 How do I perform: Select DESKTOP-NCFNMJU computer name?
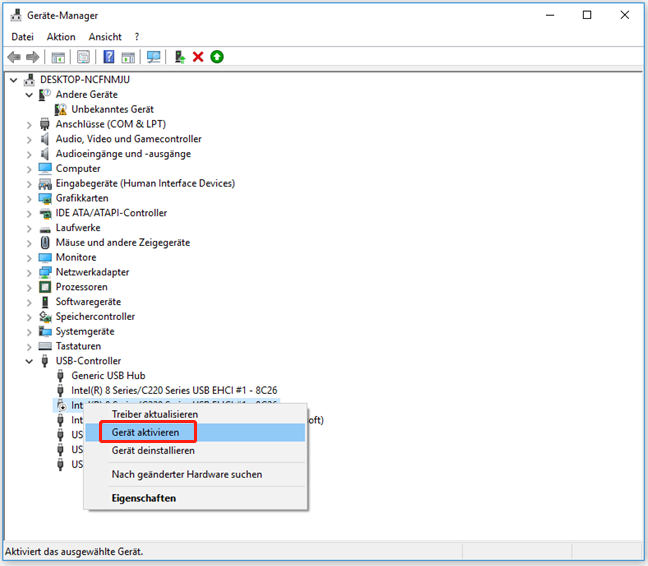pos(85,80)
